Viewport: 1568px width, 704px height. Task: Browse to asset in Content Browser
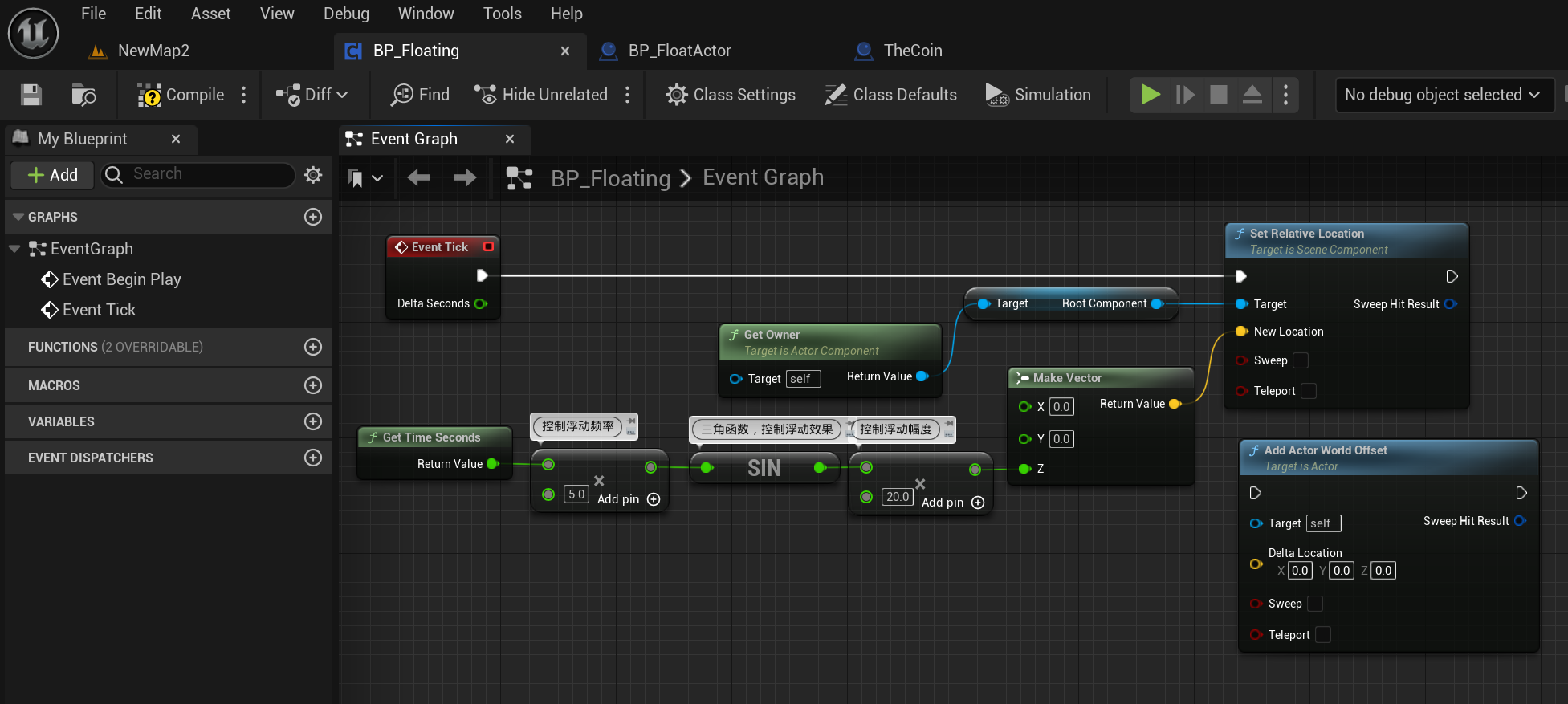point(83,95)
